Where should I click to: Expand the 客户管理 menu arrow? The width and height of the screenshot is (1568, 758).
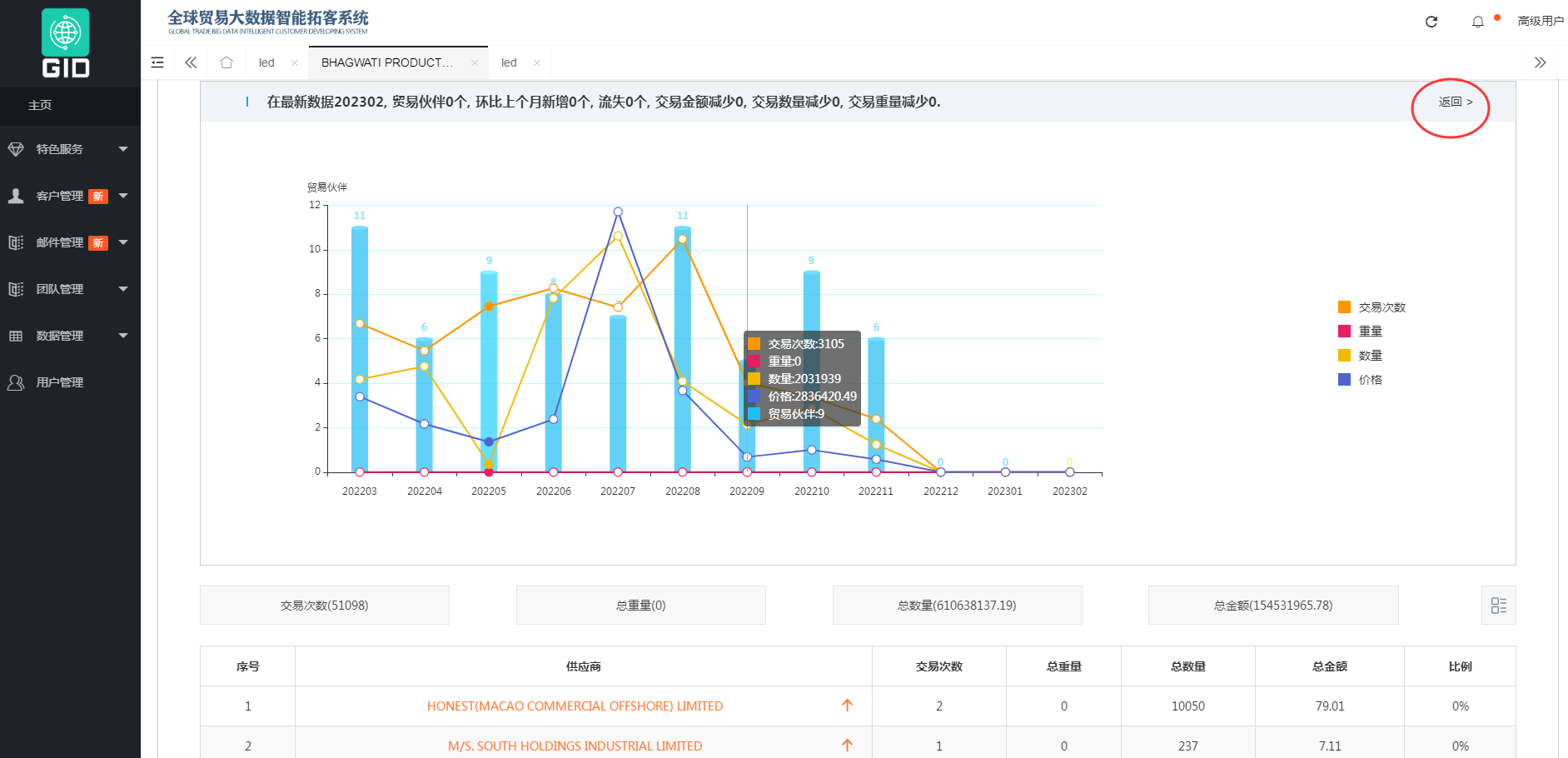[123, 196]
